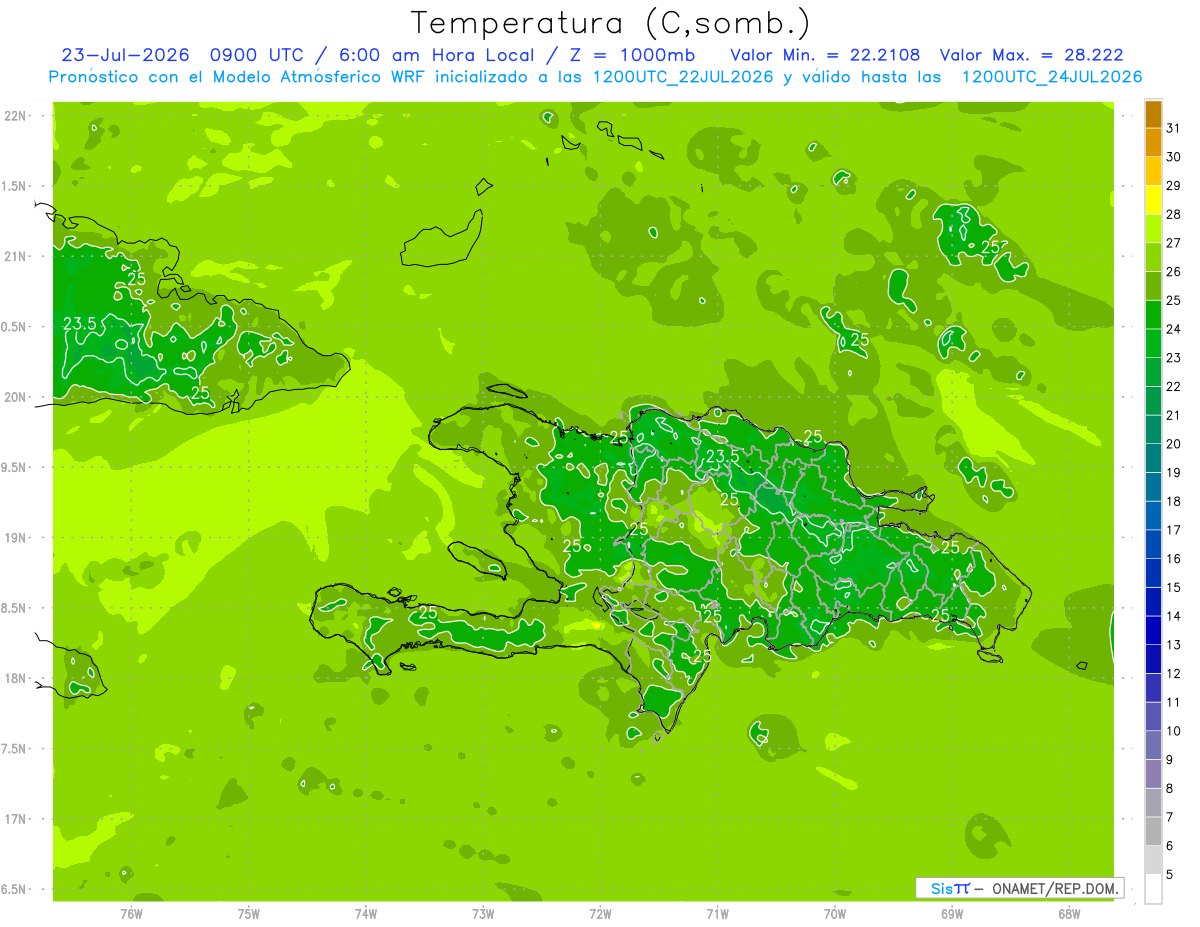Click the '21N' latitude label
1200x927 pixels.
pos(17,256)
